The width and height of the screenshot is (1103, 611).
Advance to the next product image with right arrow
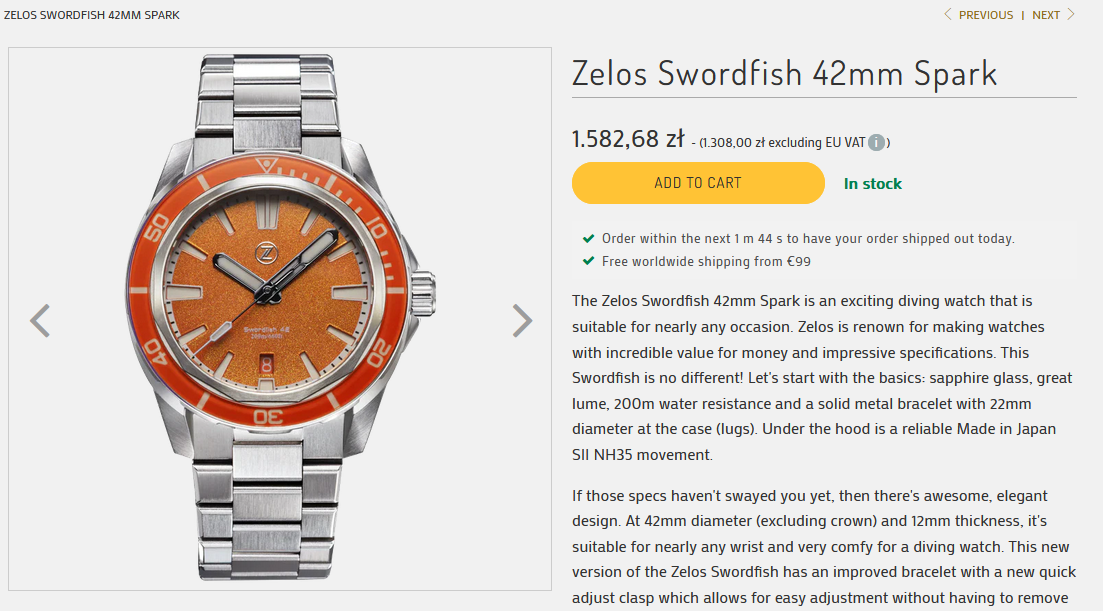522,321
